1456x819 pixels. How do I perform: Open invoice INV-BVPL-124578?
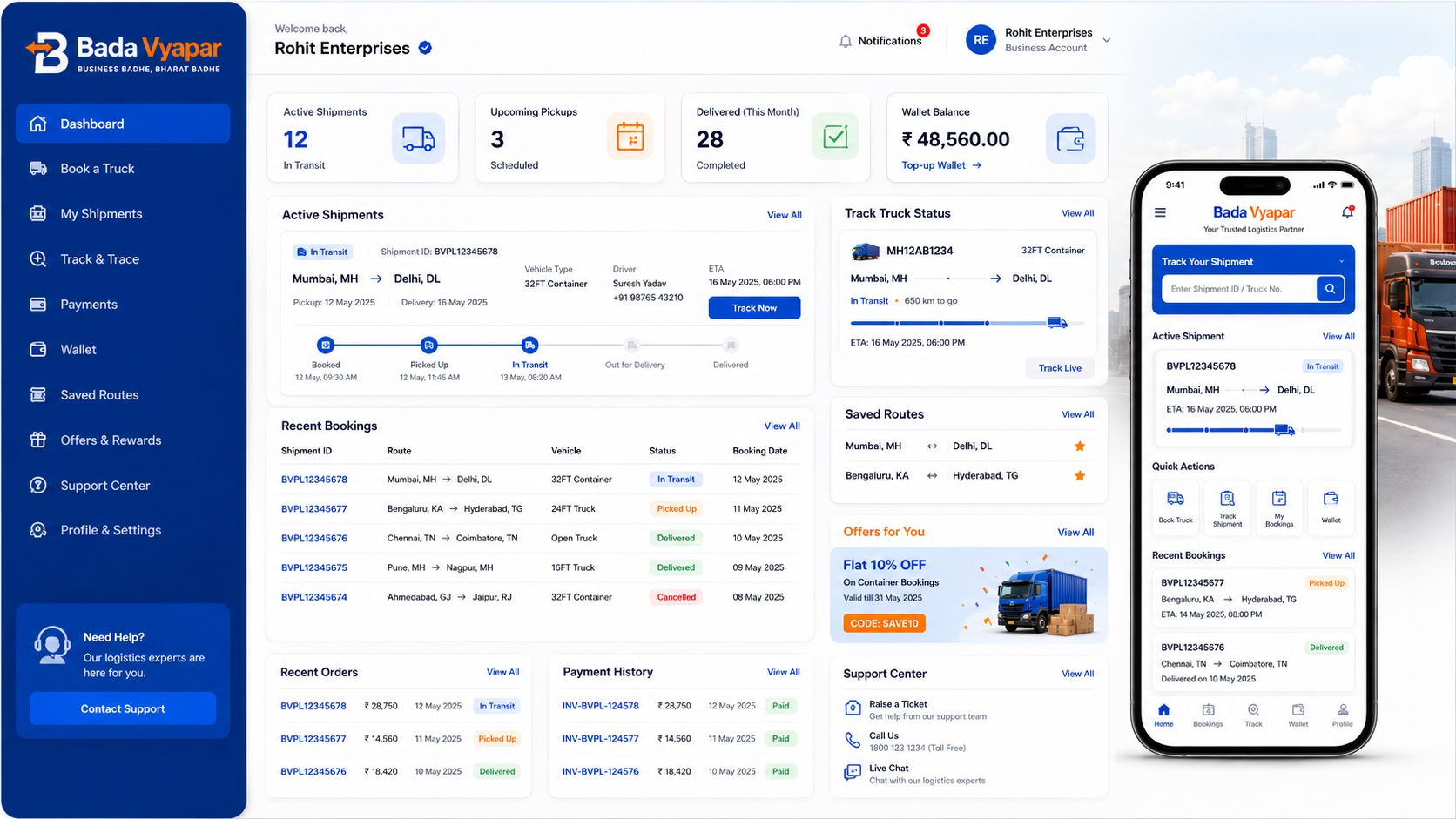[x=600, y=706]
